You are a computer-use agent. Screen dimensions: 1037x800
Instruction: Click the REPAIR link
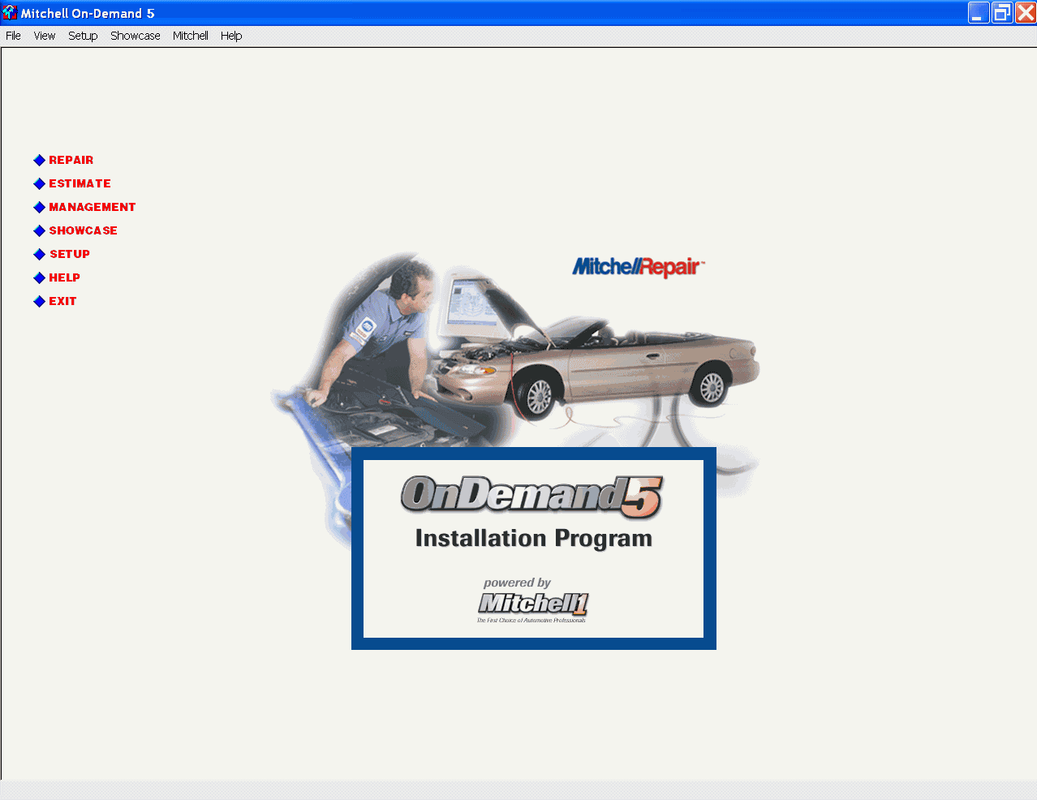tap(71, 160)
